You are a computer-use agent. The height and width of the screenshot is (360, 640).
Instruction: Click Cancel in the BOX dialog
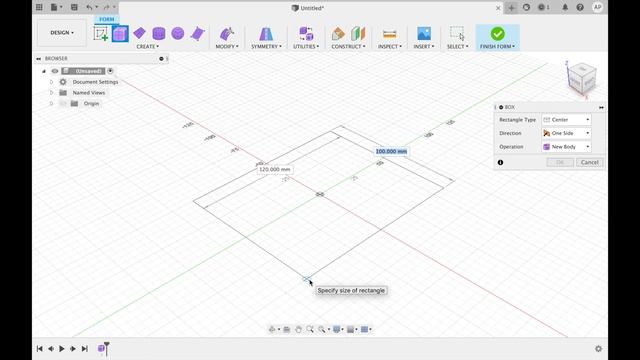tap(589, 162)
